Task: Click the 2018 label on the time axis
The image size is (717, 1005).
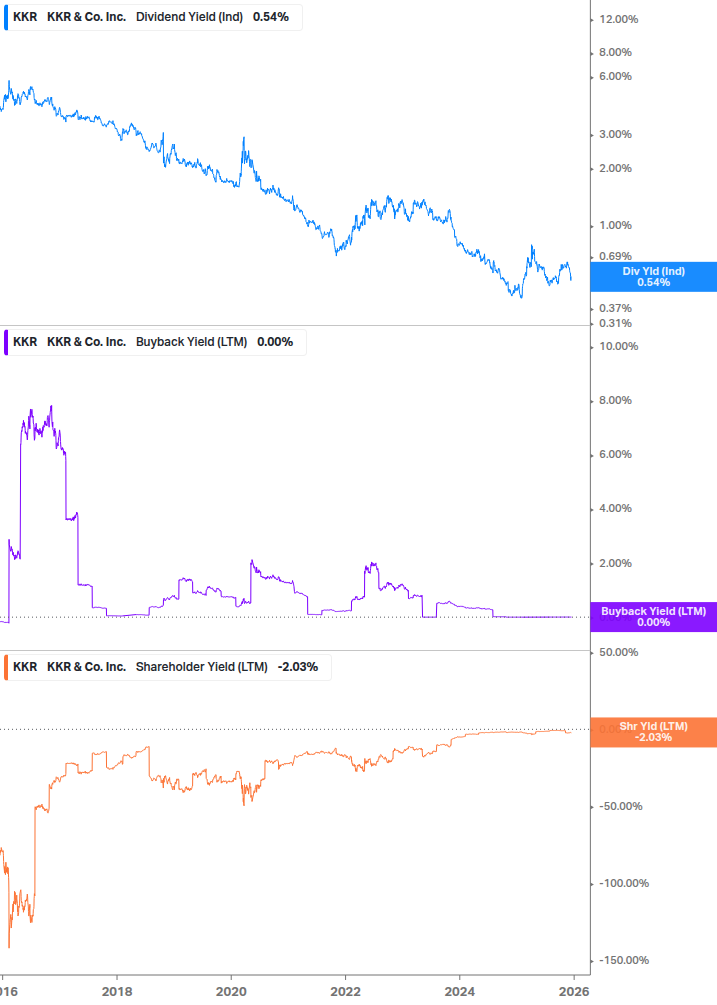Action: [x=117, y=992]
